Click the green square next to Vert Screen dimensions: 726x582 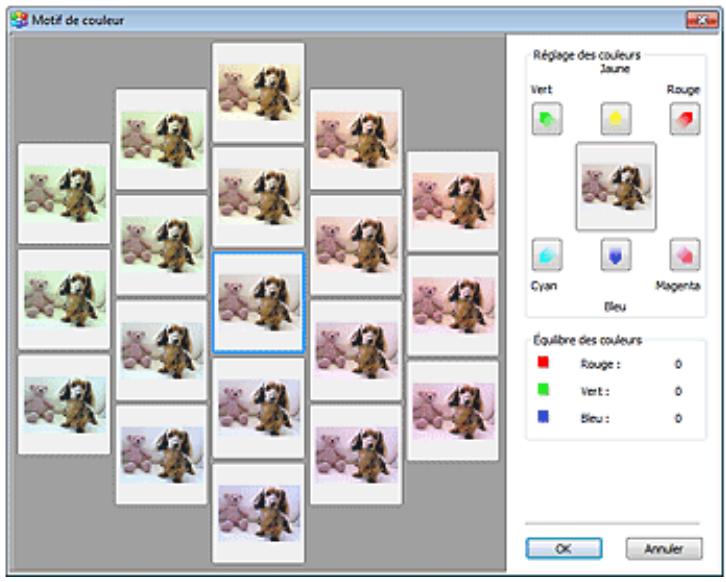tap(543, 390)
